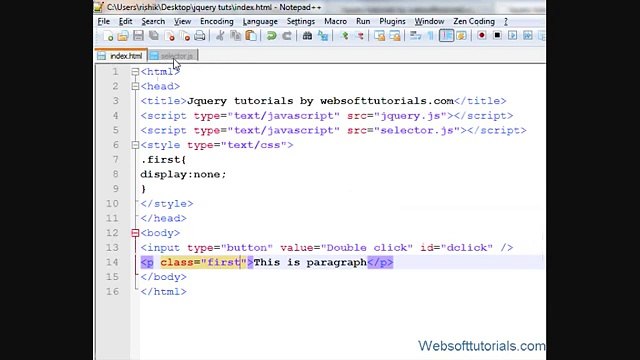Click the "Double click" value text
This screenshot has height=360, width=640.
[367, 248]
